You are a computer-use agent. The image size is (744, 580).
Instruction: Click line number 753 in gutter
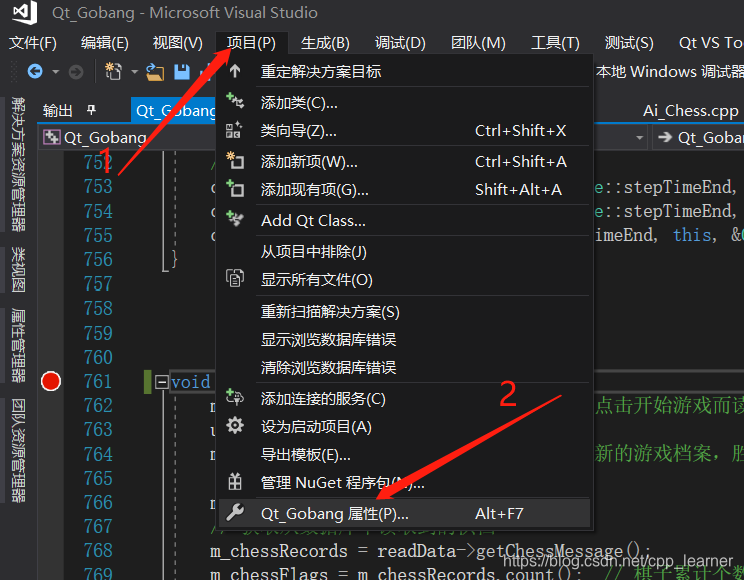pyautogui.click(x=98, y=187)
